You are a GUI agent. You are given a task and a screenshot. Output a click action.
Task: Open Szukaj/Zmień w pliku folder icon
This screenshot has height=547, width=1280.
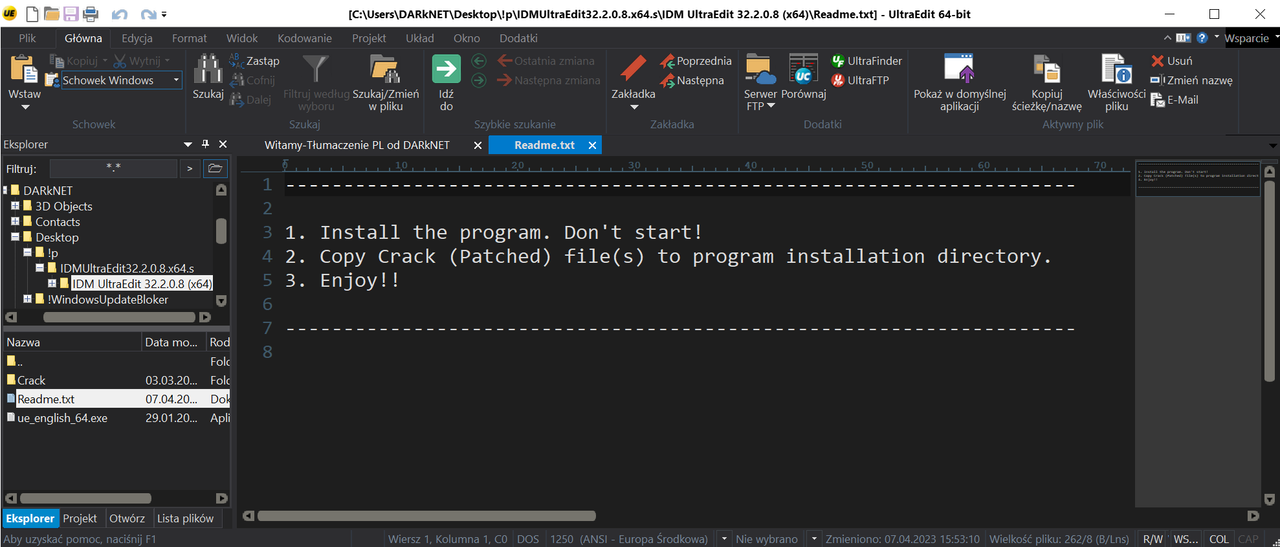click(x=385, y=69)
